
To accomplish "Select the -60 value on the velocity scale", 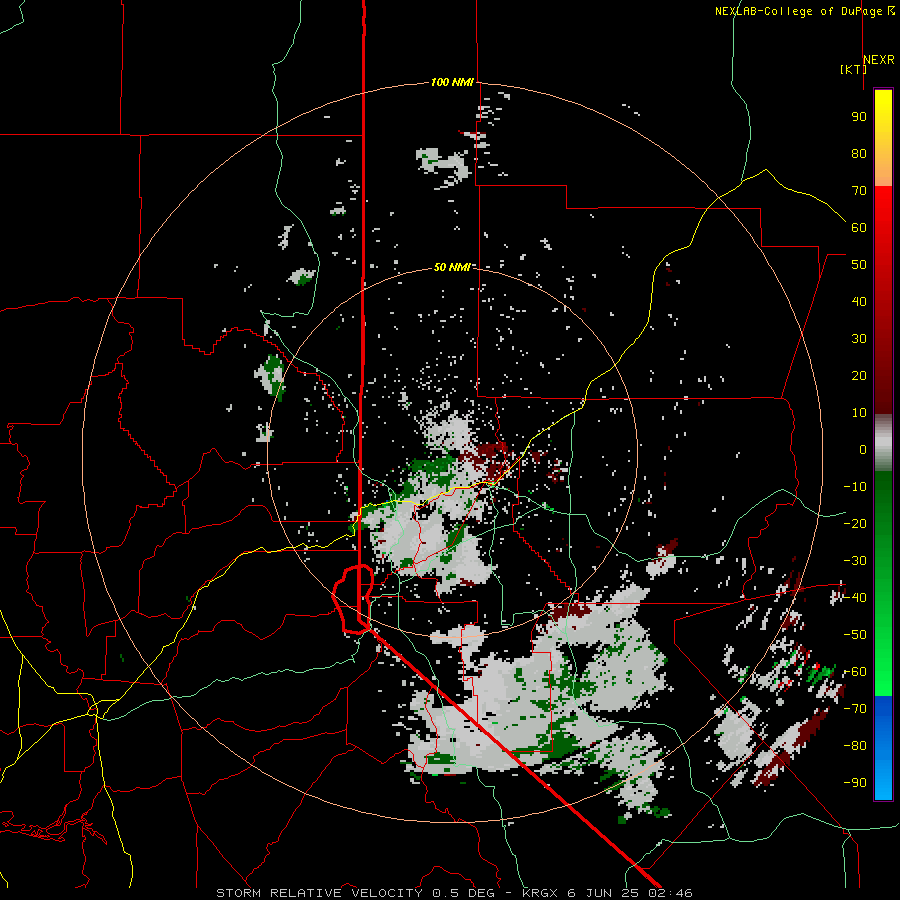I will tap(855, 672).
